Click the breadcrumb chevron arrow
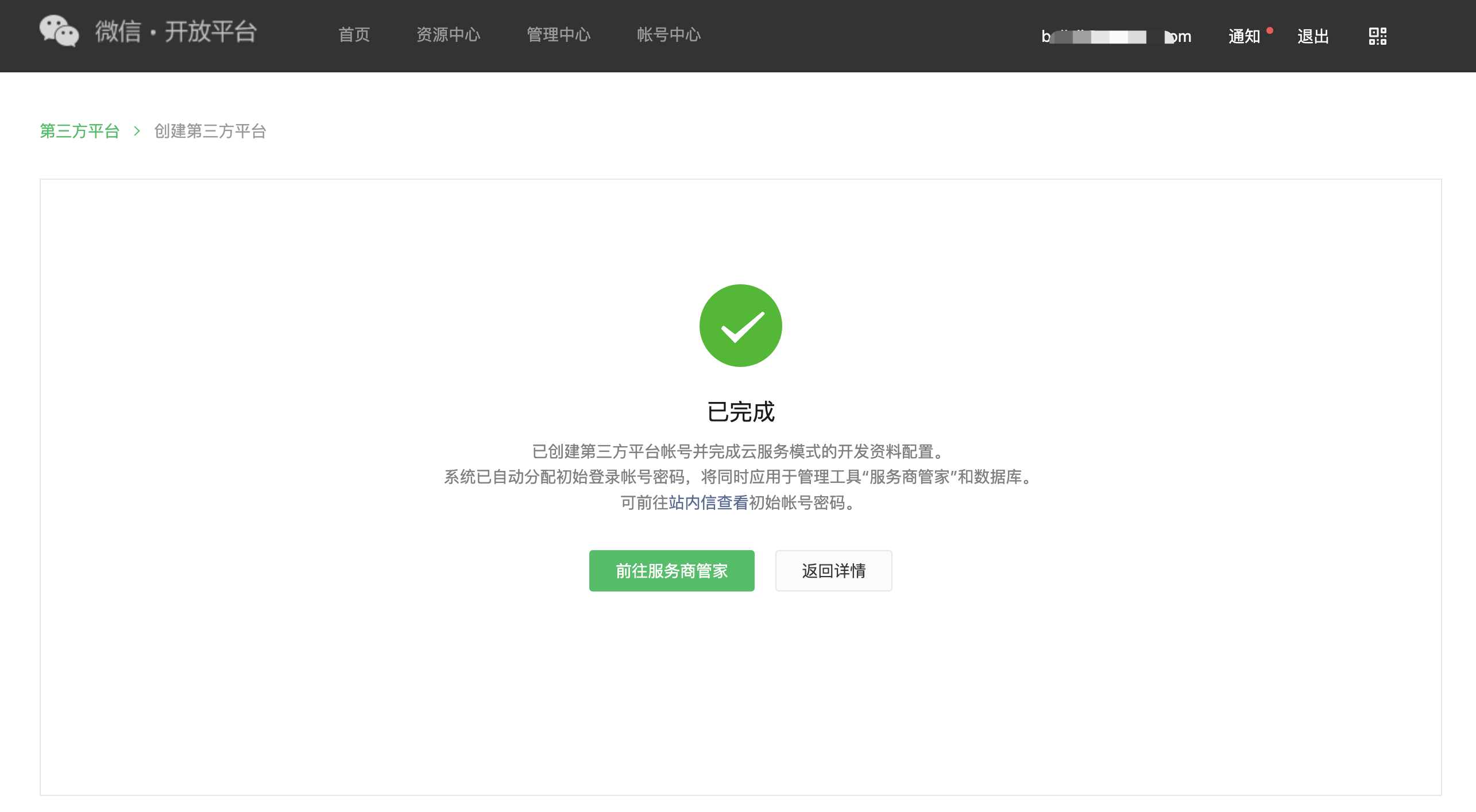 pyautogui.click(x=137, y=131)
